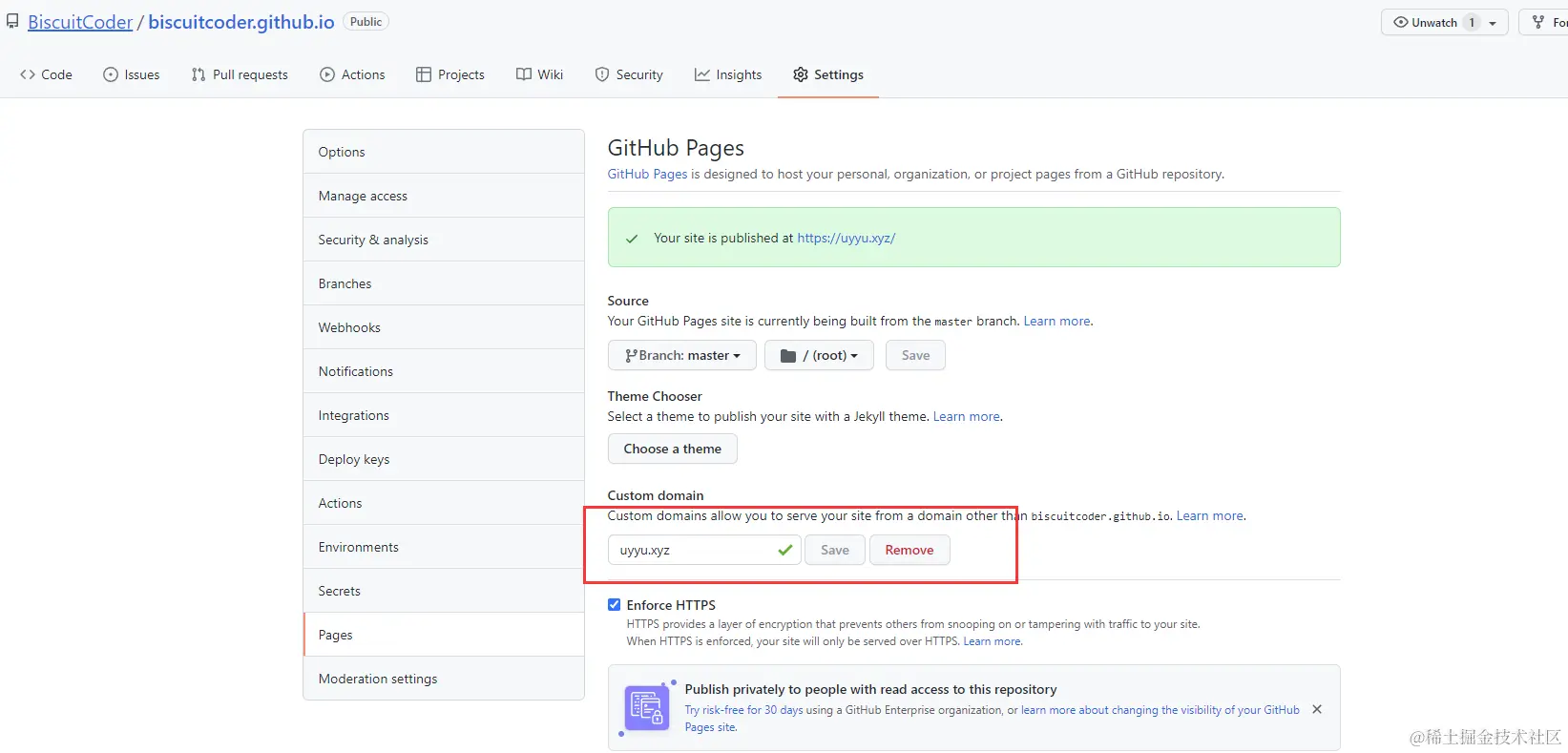Open the Issues tab

click(x=131, y=74)
